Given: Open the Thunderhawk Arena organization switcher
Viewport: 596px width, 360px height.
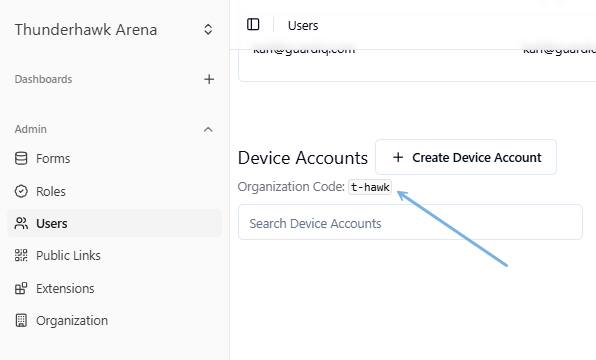Looking at the screenshot, I should tap(114, 30).
